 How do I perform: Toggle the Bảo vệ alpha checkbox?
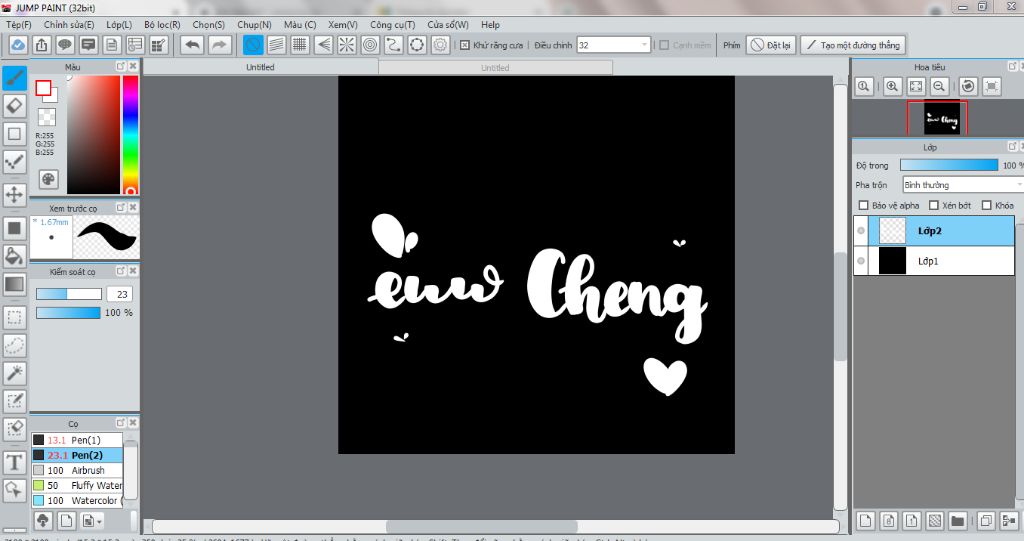point(863,205)
